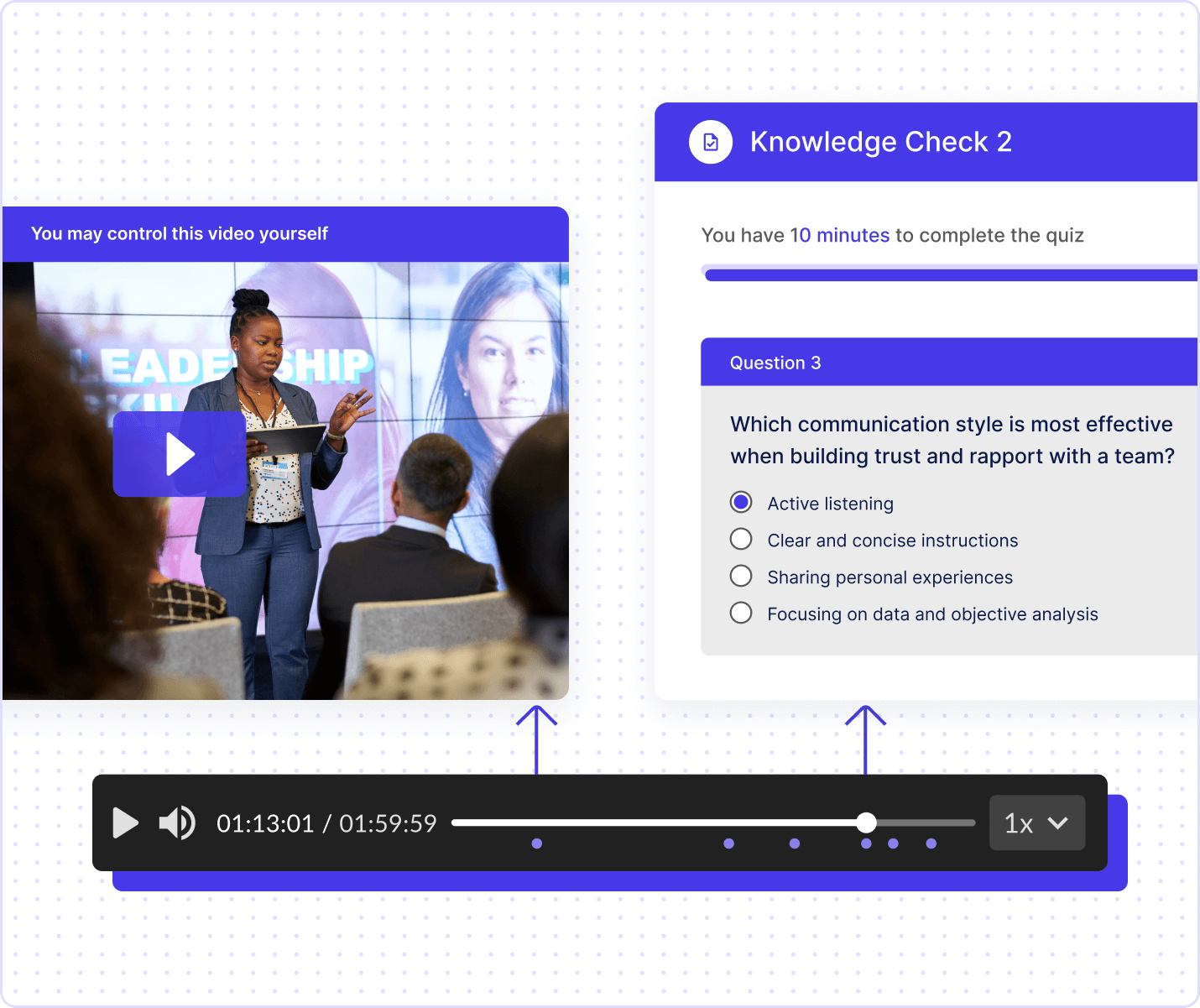Click the Knowledge Check 2 title
The height and width of the screenshot is (1008, 1200).
pos(880,142)
